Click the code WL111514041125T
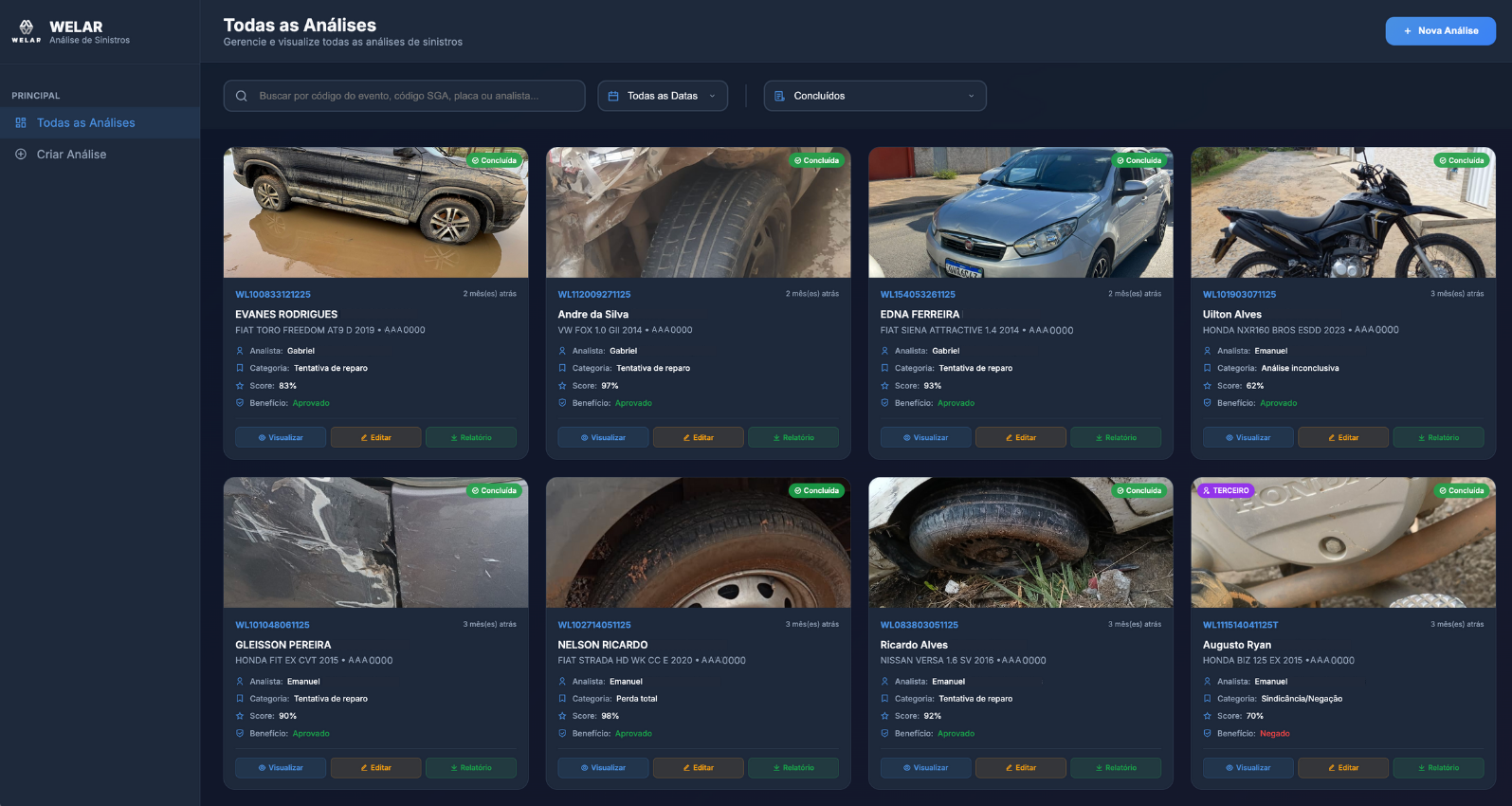This screenshot has height=806, width=1512. tap(1241, 625)
